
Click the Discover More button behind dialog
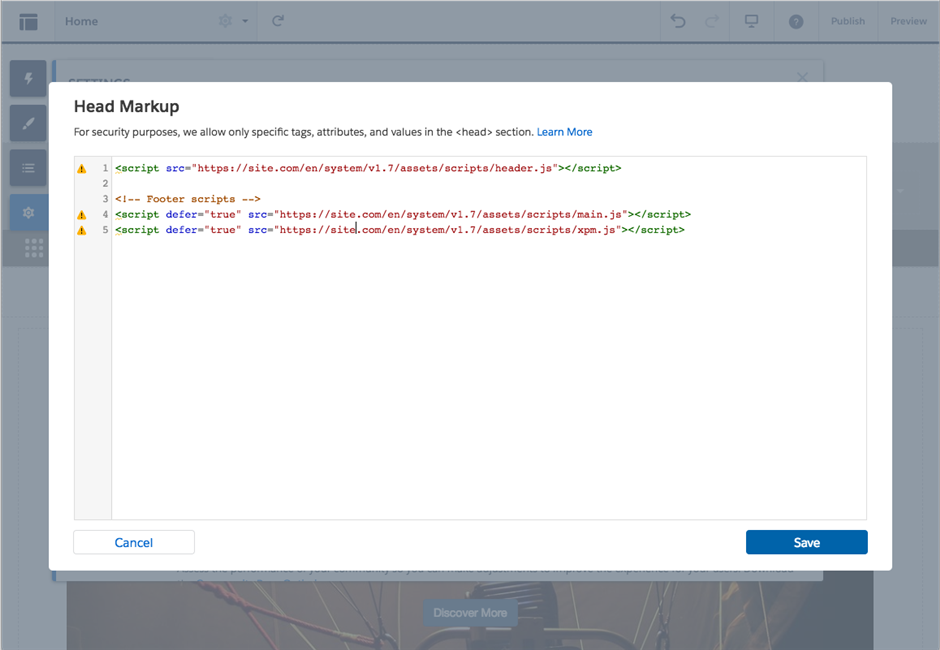click(x=470, y=613)
